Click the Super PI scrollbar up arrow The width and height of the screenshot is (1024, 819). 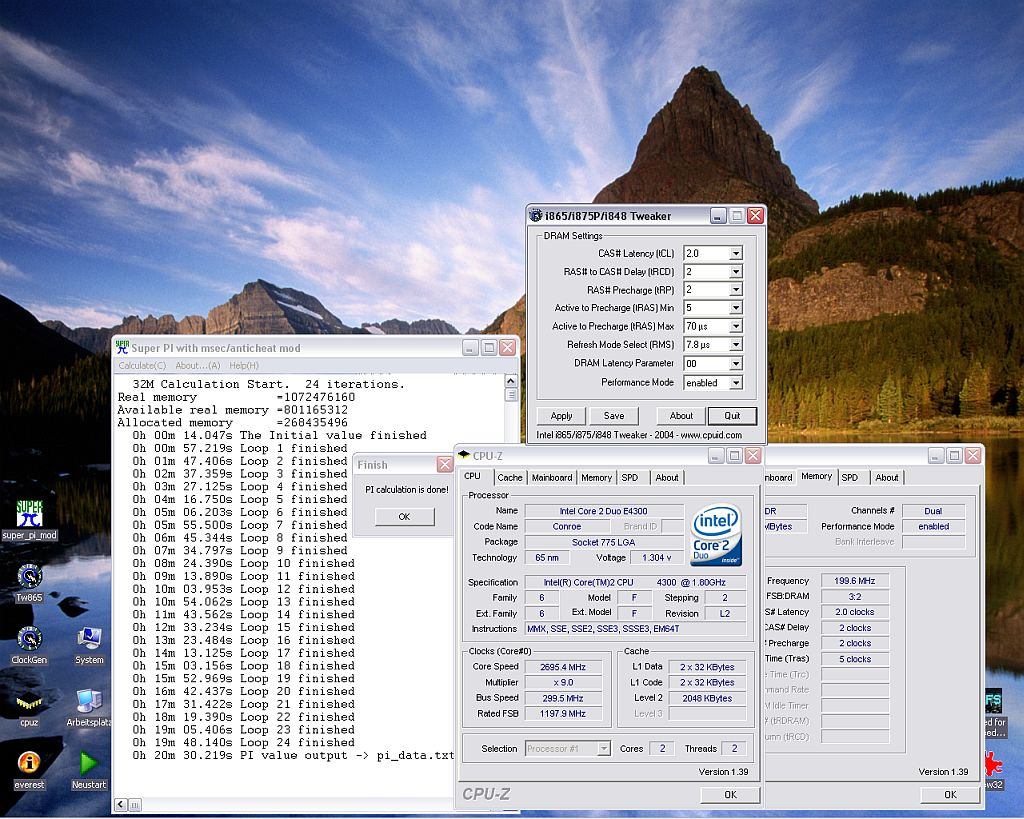pyautogui.click(x=511, y=381)
